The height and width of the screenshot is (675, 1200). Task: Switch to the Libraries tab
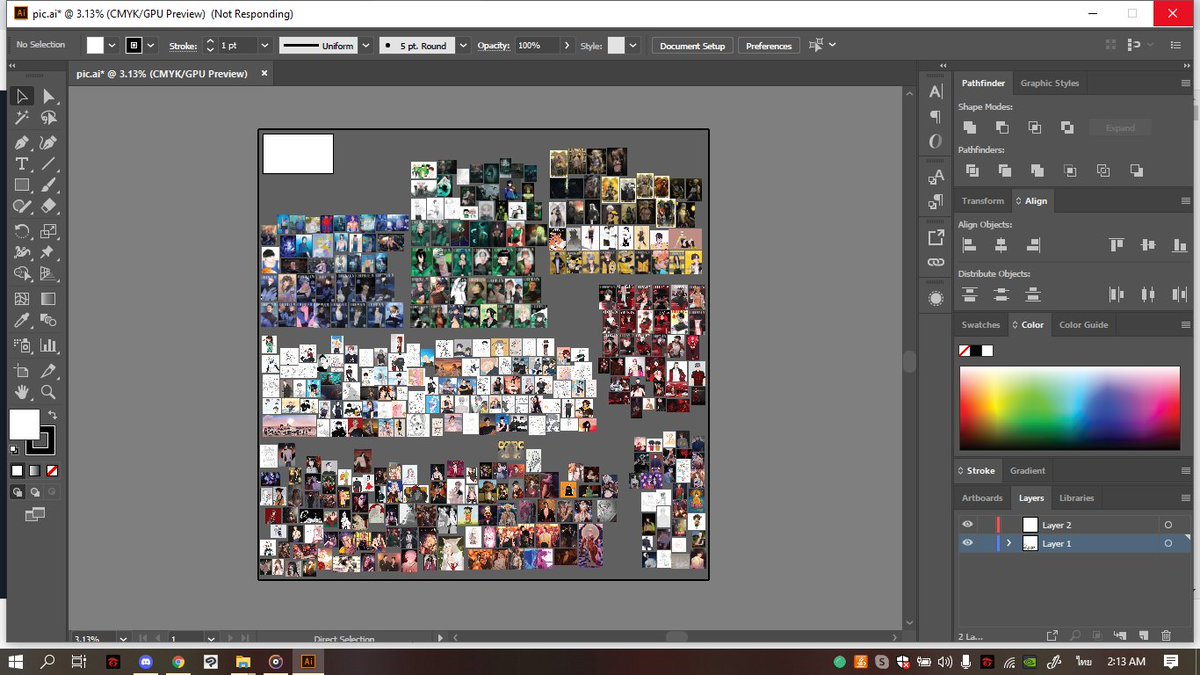(1076, 498)
